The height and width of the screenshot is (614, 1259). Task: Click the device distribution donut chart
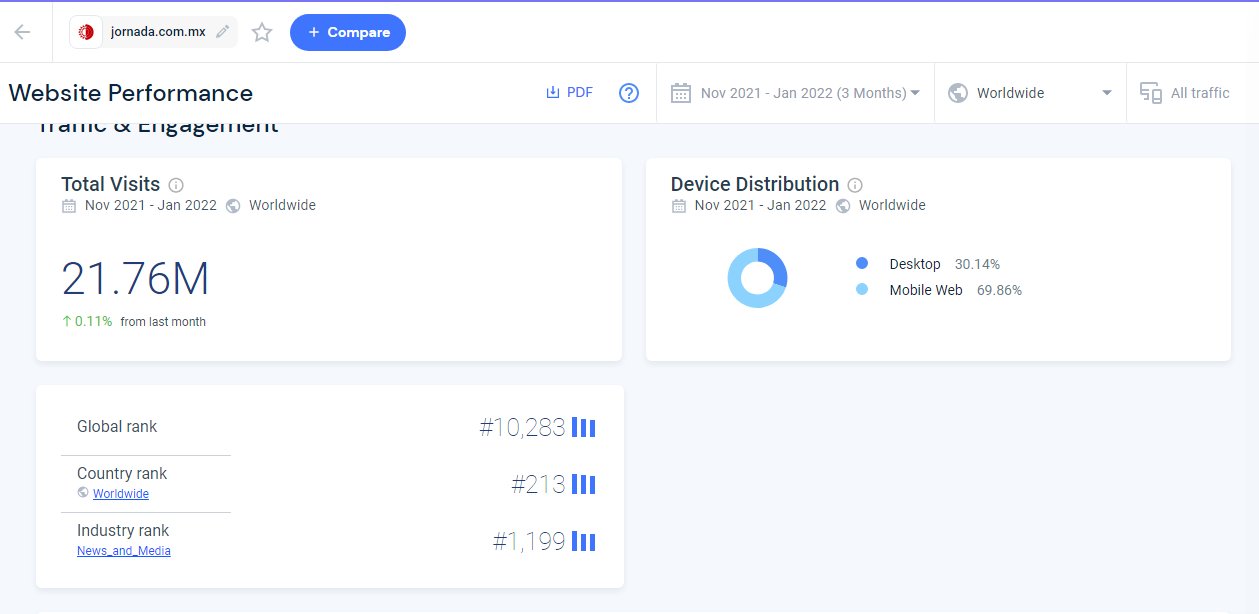(757, 277)
